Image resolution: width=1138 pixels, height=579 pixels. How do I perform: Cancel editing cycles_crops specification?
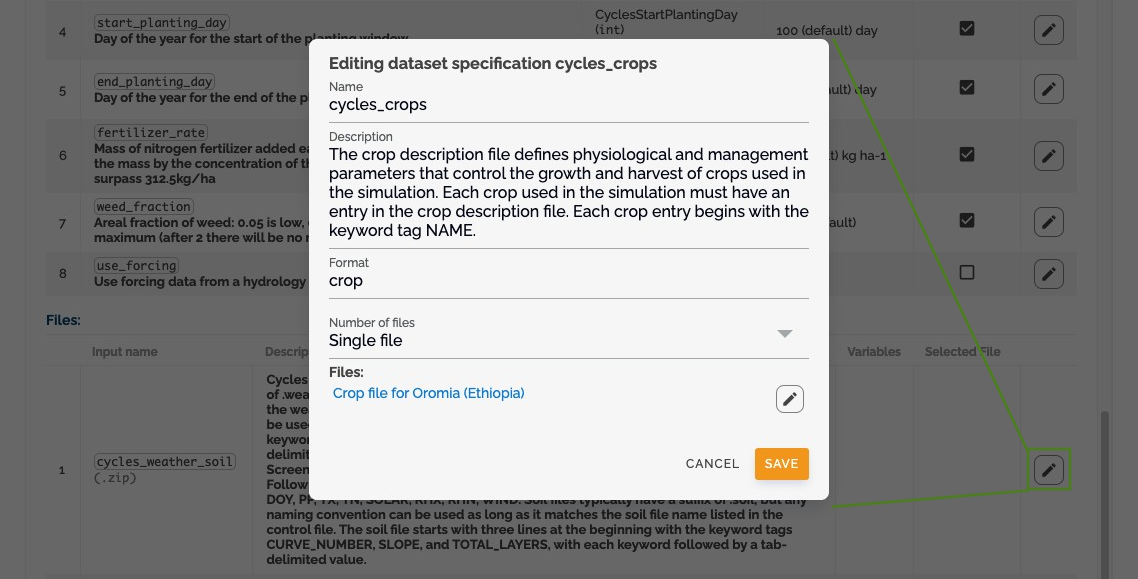pos(712,464)
